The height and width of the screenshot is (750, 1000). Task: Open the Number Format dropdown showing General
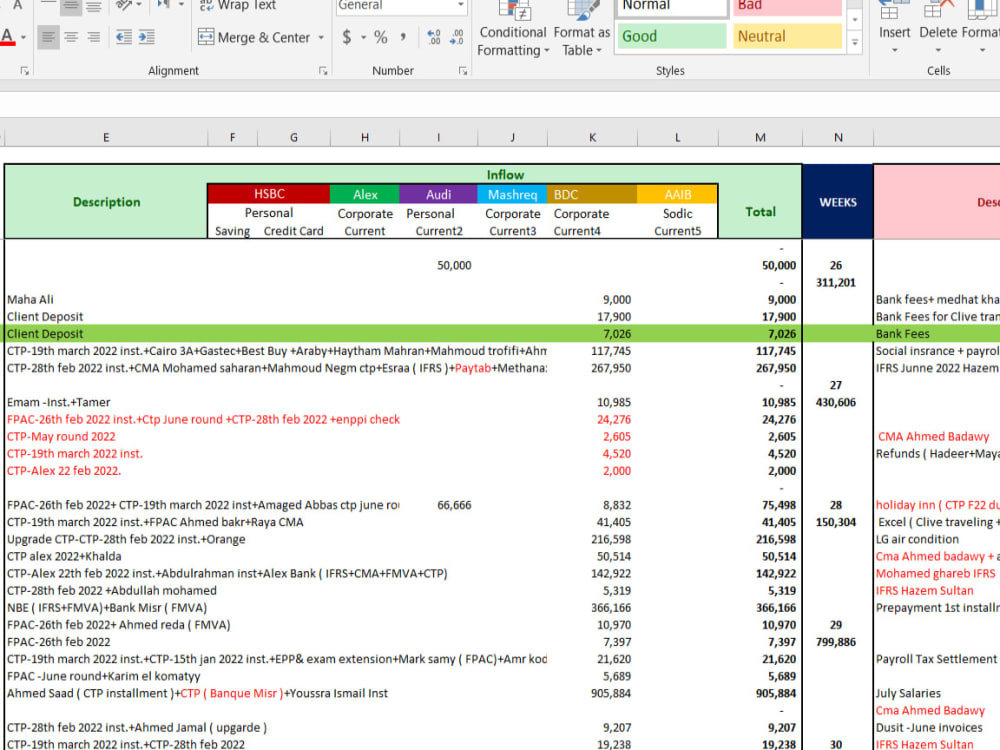[400, 6]
